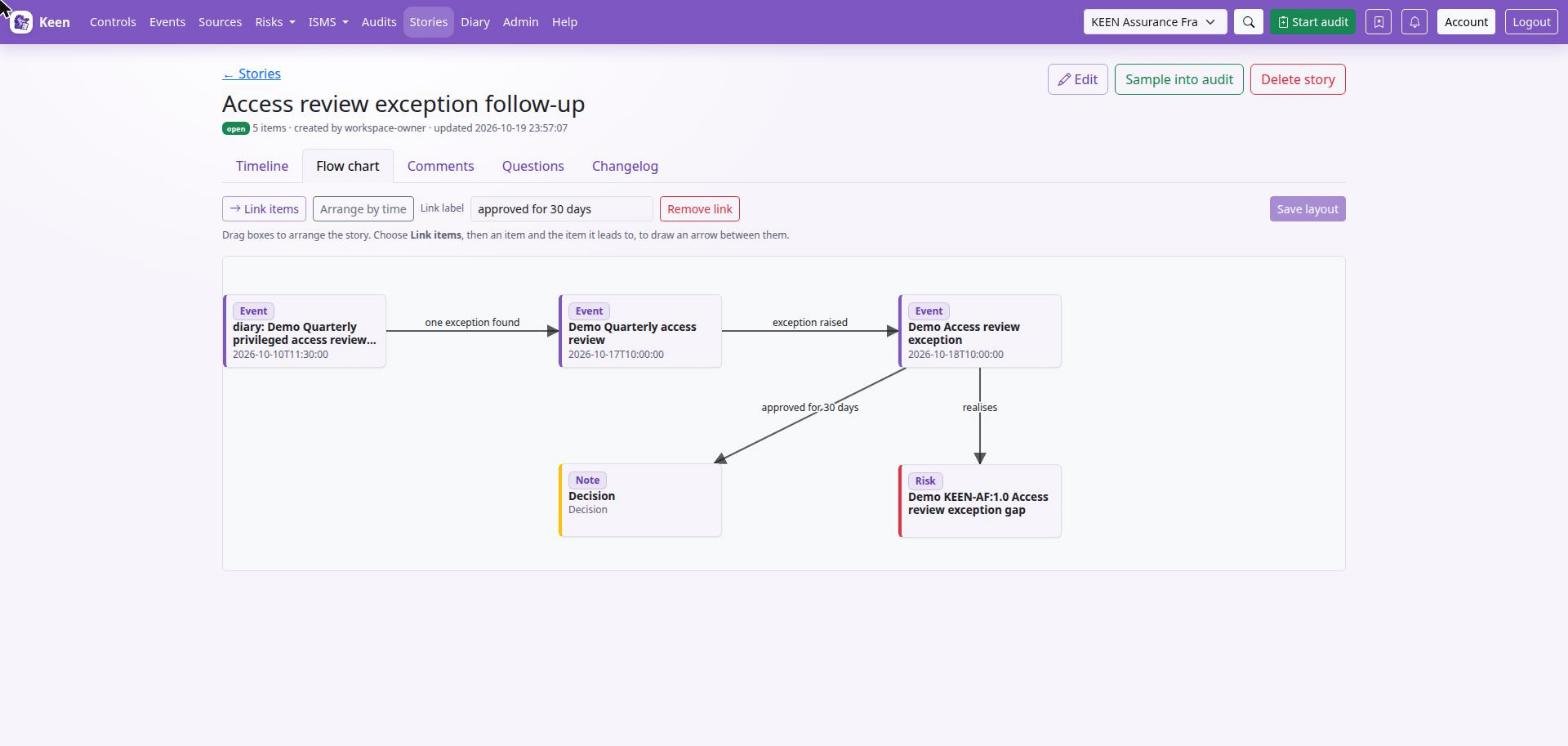Go to the Admin section
This screenshot has width=1568, height=746.
[520, 22]
